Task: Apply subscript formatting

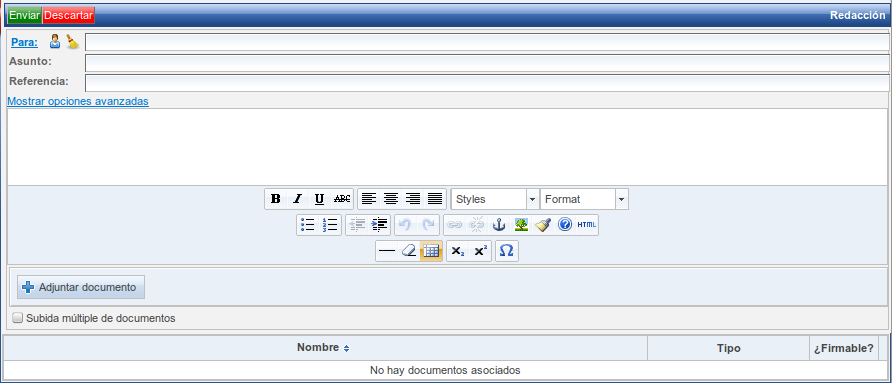Action: pos(458,251)
